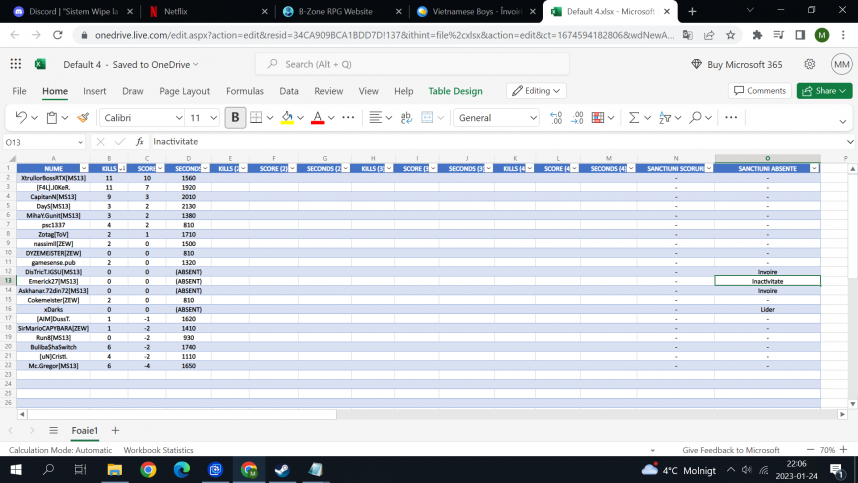Click the Undo icon in the ribbon
858x483 pixels.
pos(21,118)
